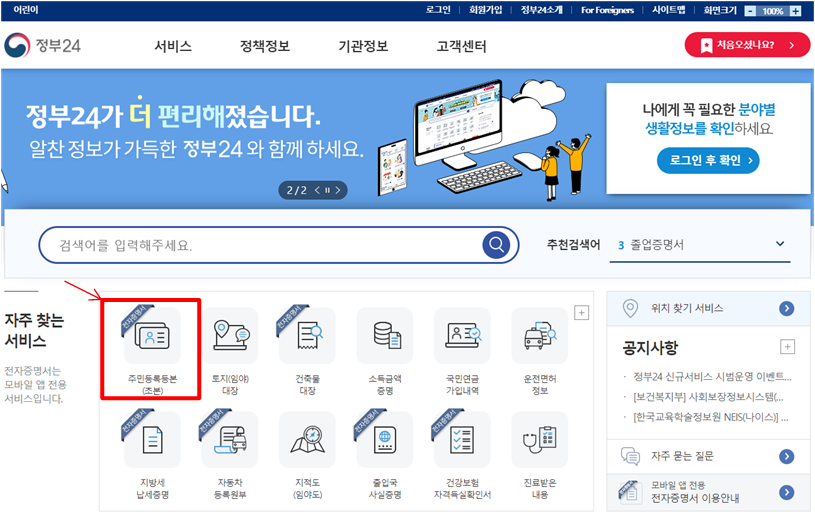Open the 국민연금 가입내역 service icon

tap(462, 336)
